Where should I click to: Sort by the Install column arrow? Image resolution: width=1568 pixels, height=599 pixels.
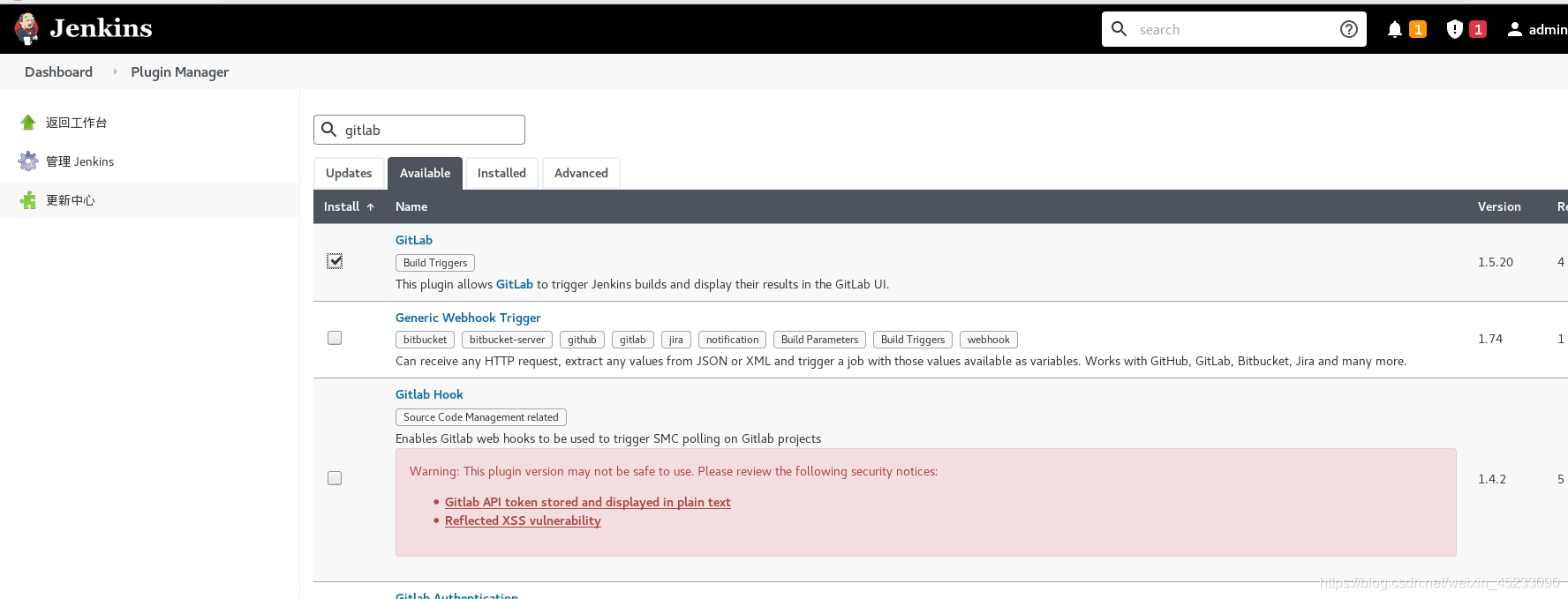point(371,206)
